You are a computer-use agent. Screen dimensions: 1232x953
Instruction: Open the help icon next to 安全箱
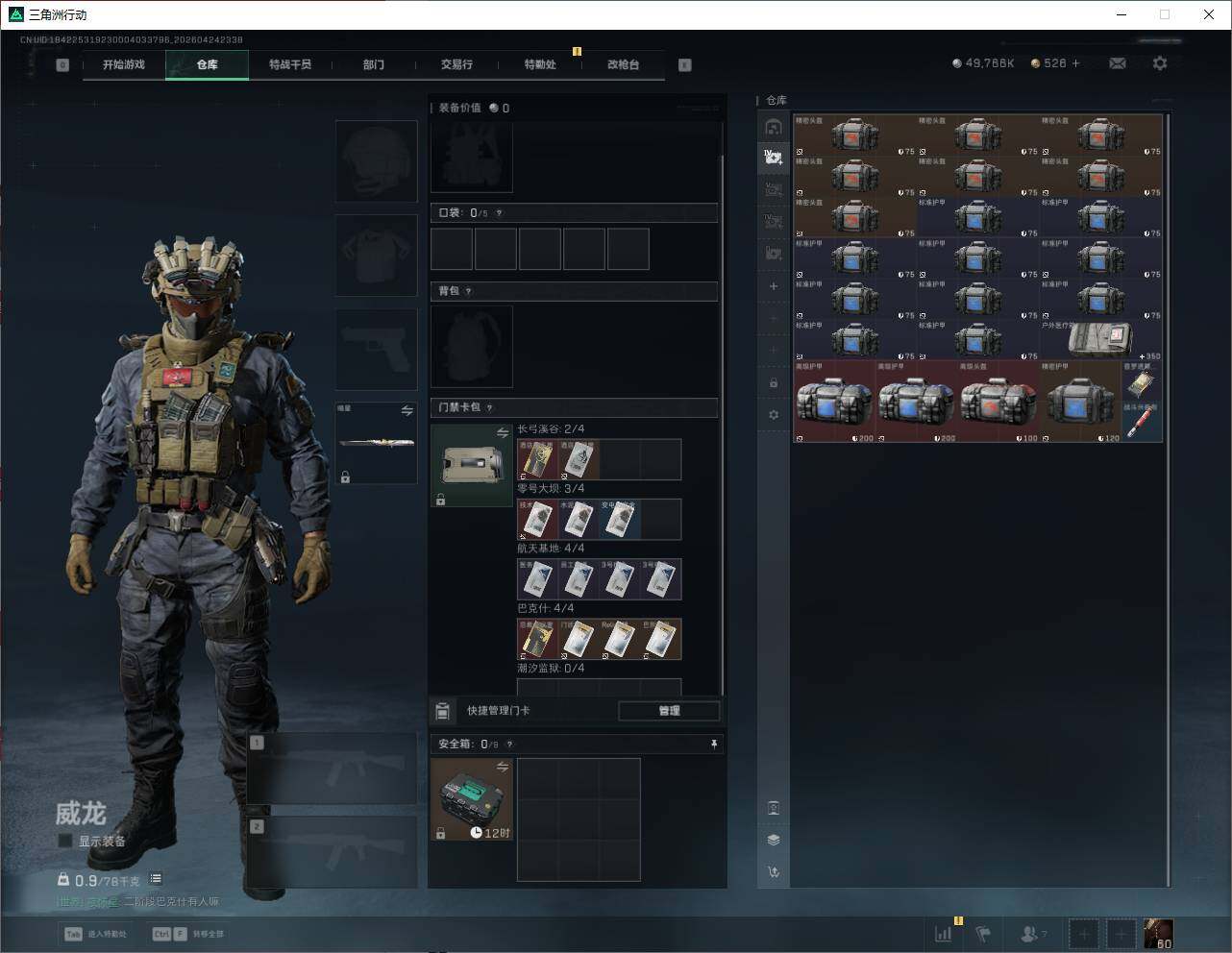[x=509, y=745]
